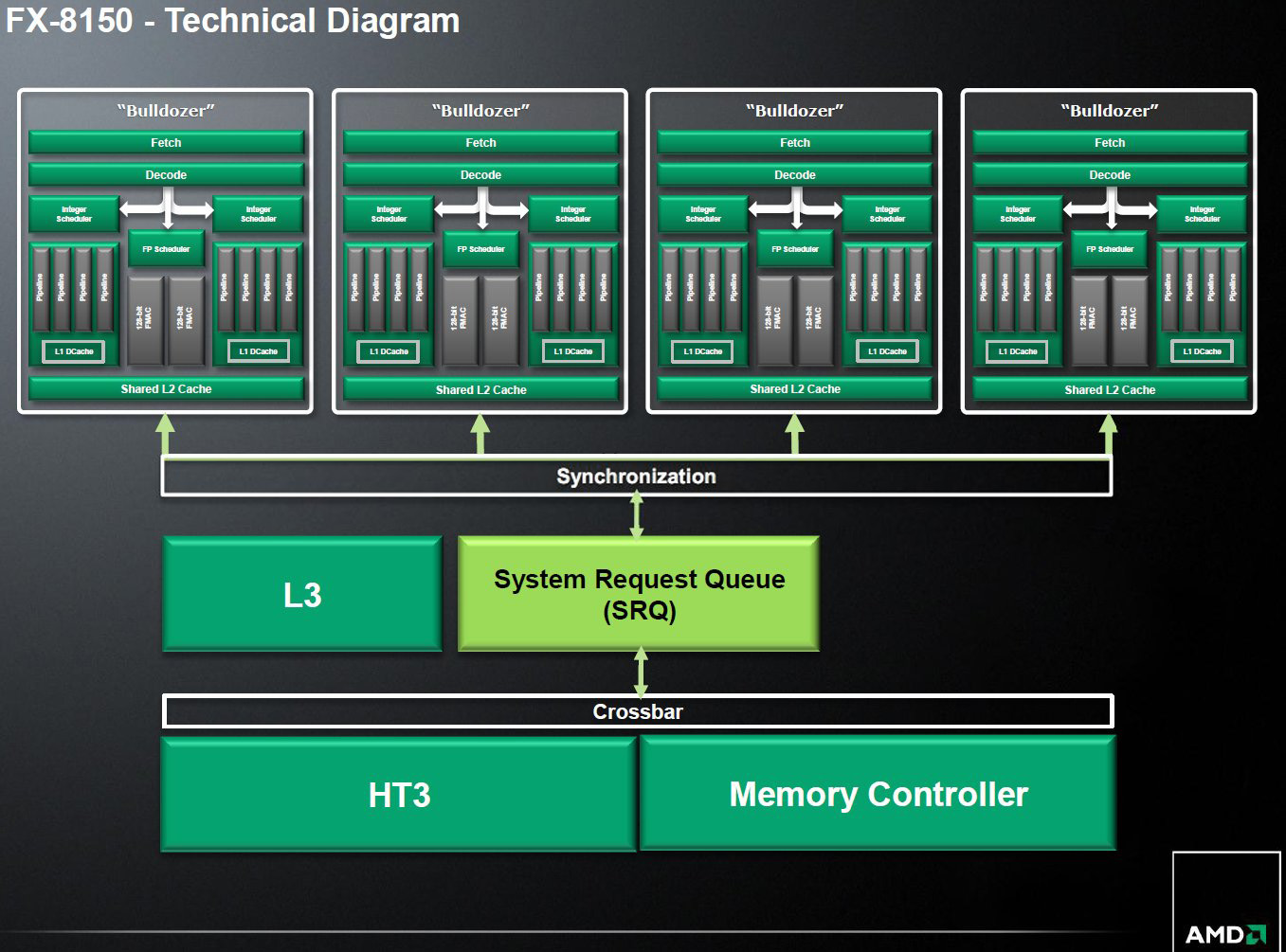Viewport: 1286px width, 952px height.
Task: Select Fetch in the second Bulldozer module
Action: [480, 142]
